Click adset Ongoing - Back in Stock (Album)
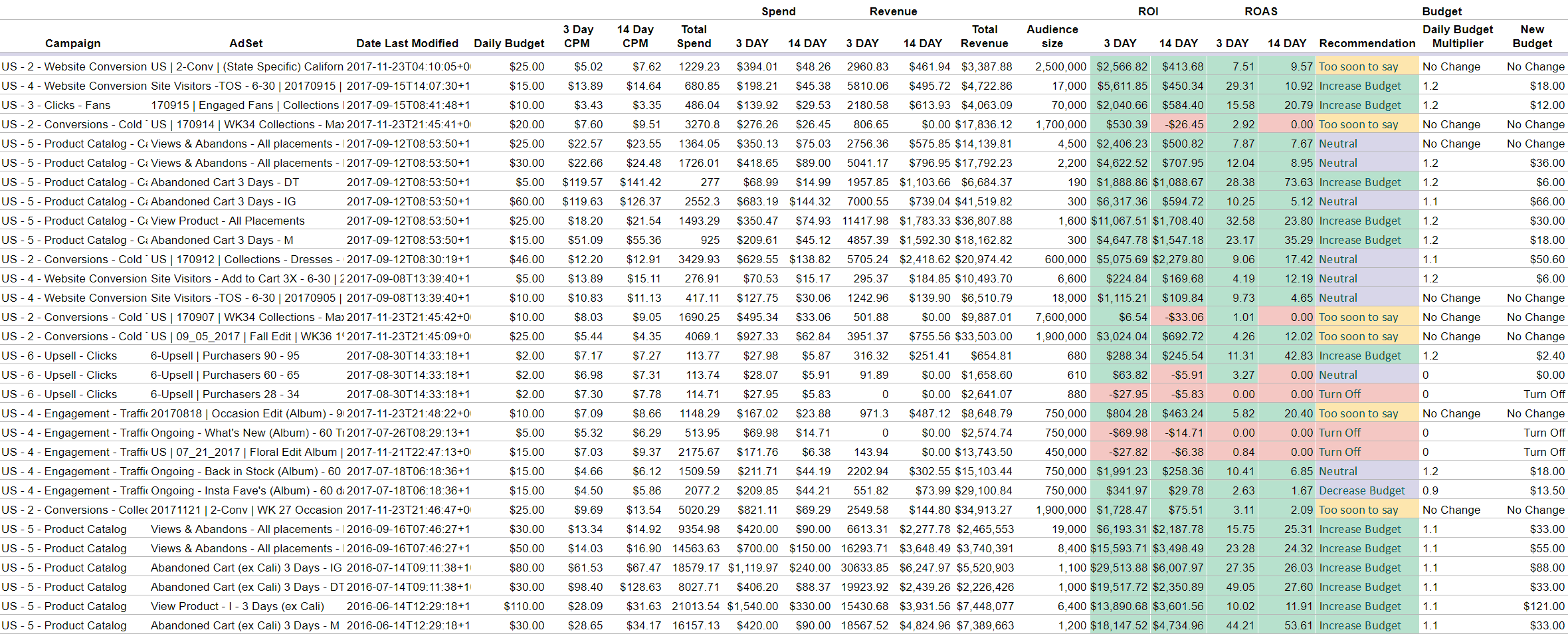This screenshot has height=634, width=1568. point(247,471)
